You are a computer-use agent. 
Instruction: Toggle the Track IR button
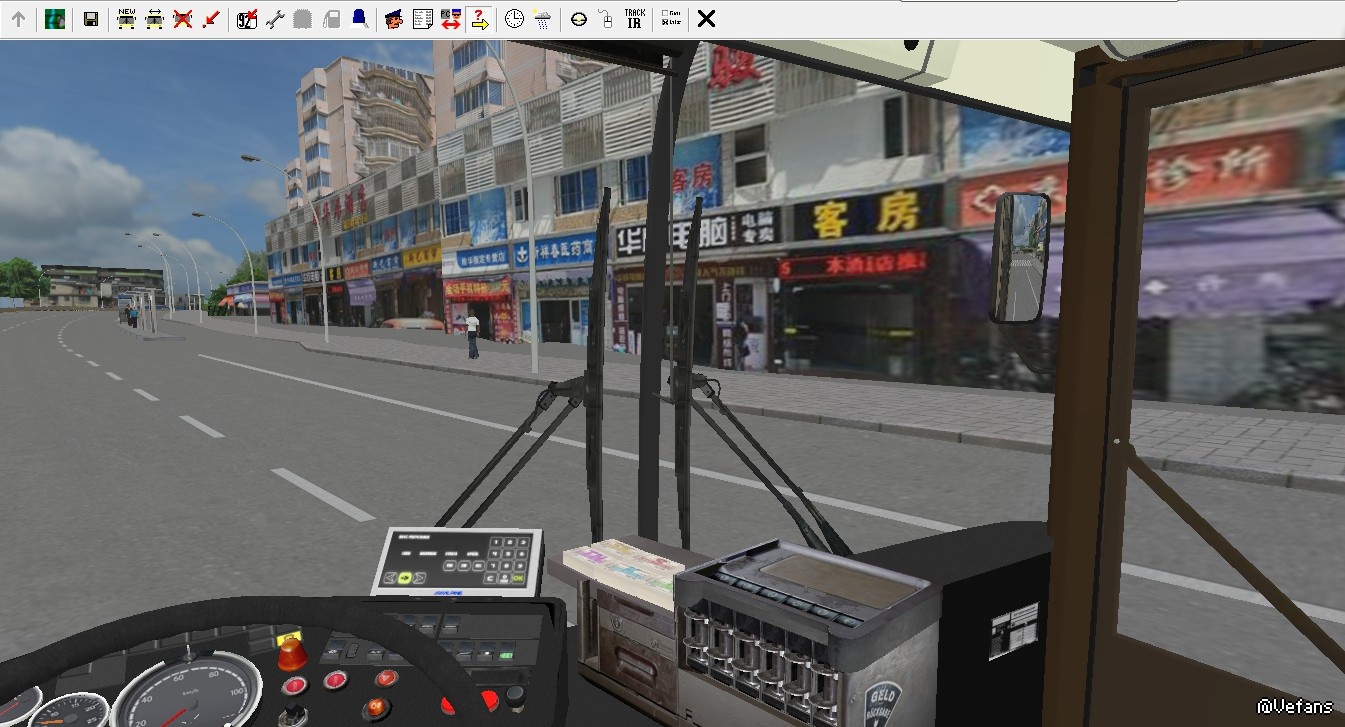point(634,18)
